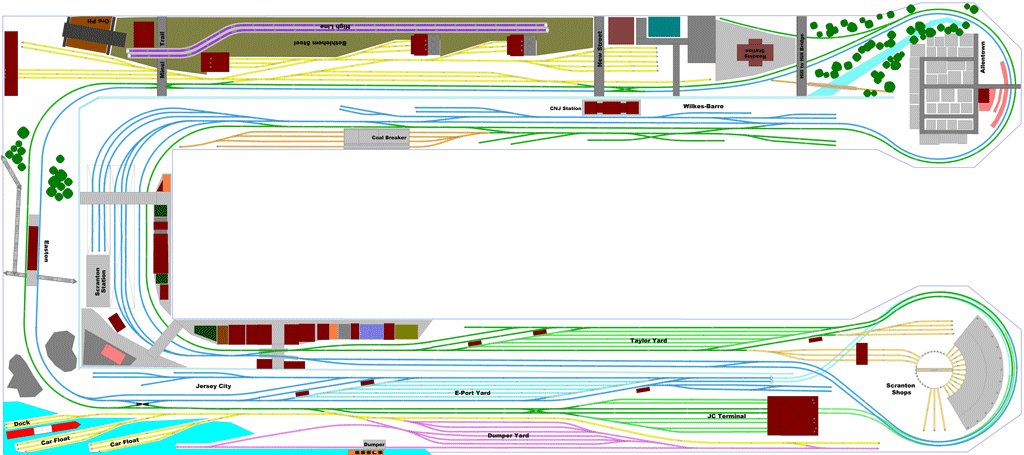
Task: Click the Hill to Hill Bridge
Action: tap(801, 55)
